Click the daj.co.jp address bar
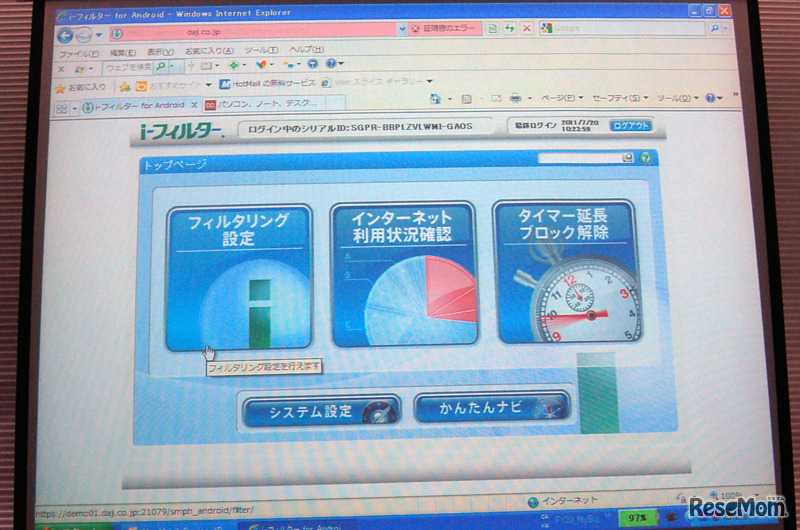Screen dimensions: 800x530 (x=253, y=32)
